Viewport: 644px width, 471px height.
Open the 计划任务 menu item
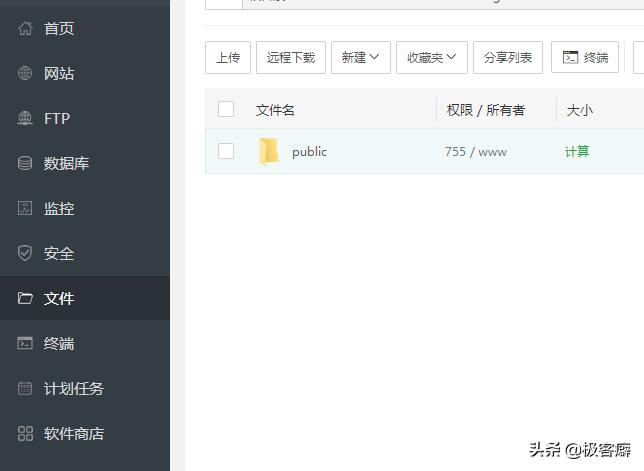coord(85,388)
